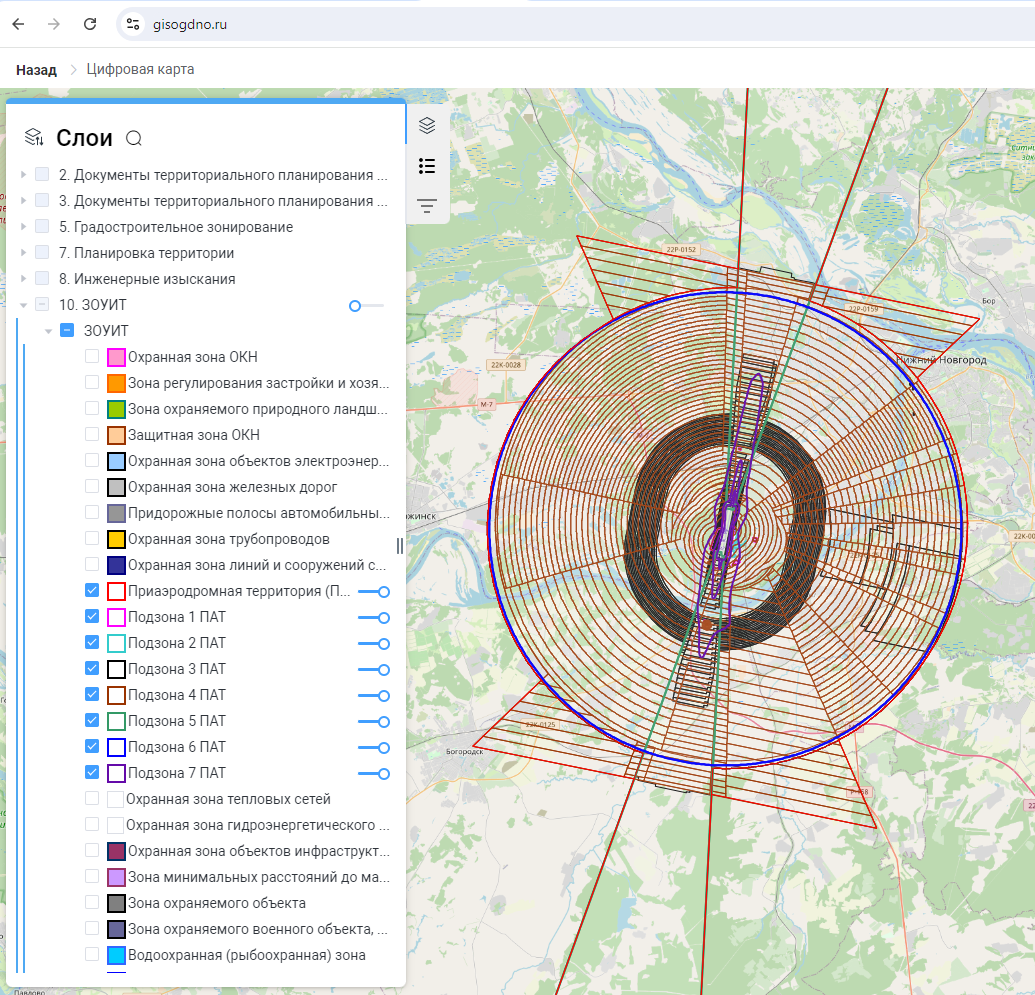Screen dimensions: 1035x995
Task: Click the Цифровая карта breadcrumb
Action: (140, 69)
